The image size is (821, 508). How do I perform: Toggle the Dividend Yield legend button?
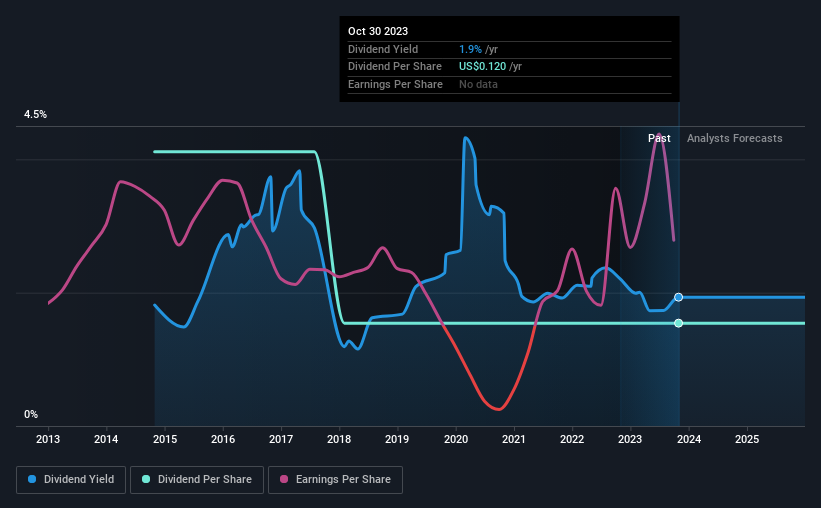tap(71, 480)
